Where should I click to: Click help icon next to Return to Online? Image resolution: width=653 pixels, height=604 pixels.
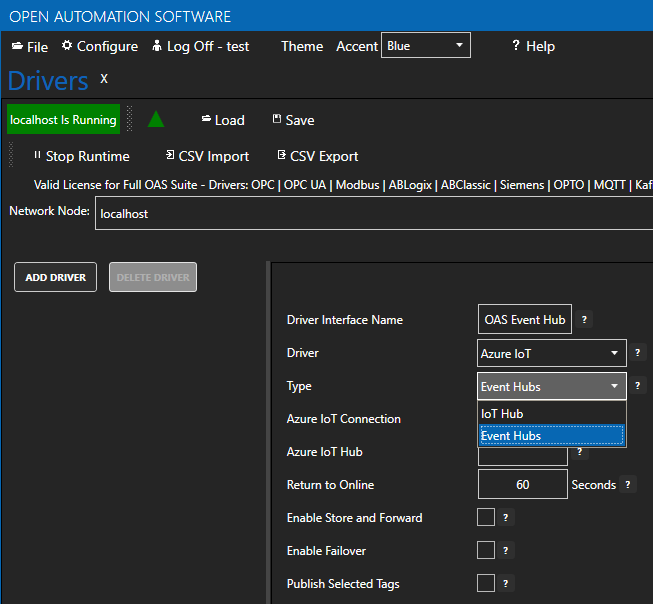tap(628, 485)
